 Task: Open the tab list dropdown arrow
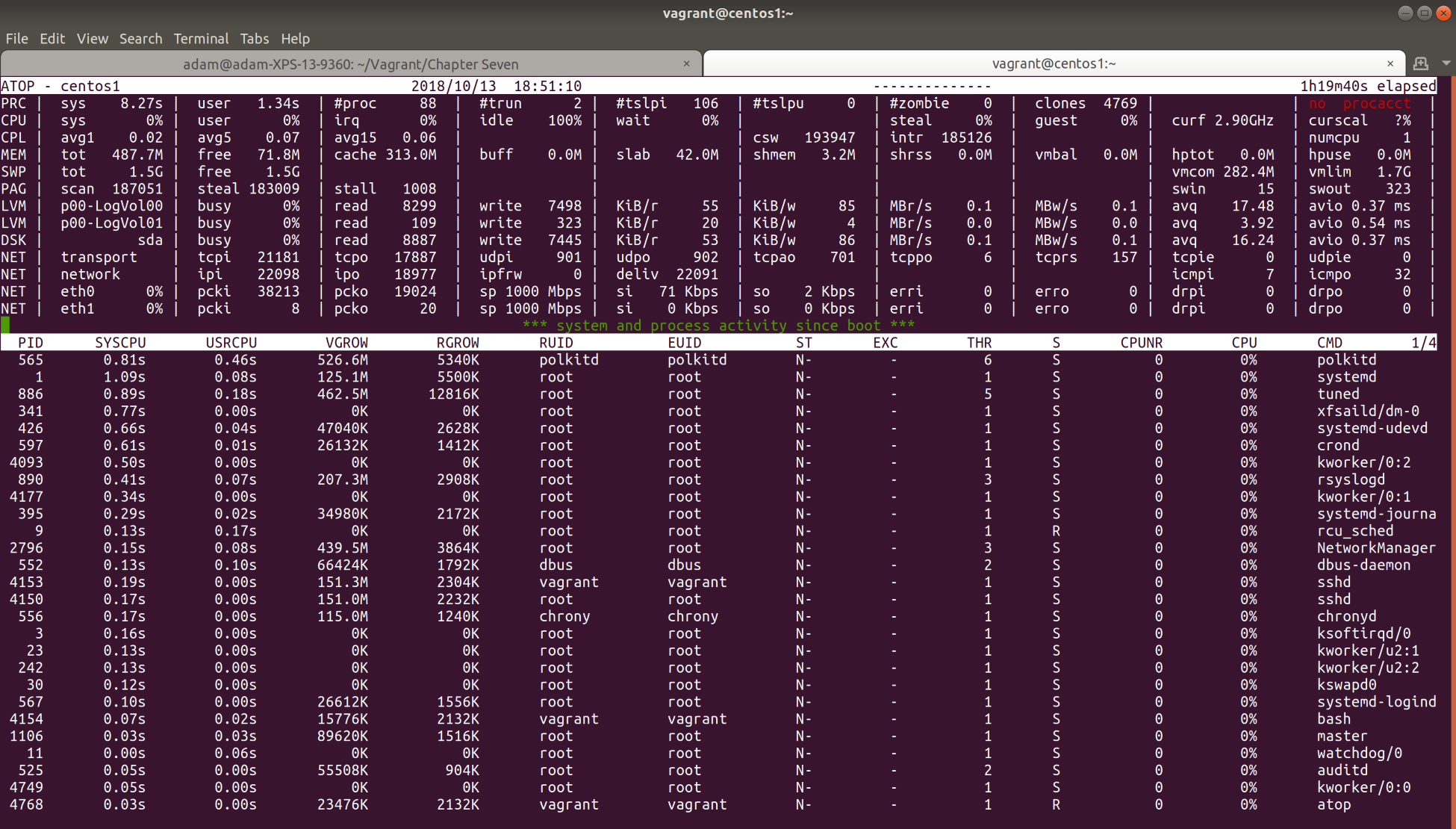click(x=1446, y=63)
